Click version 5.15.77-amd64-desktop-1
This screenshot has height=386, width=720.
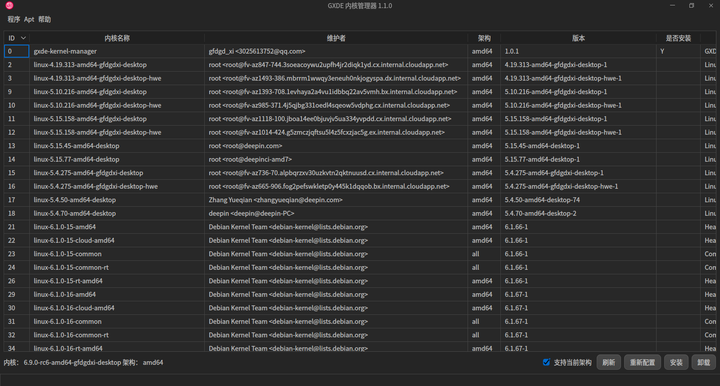542,159
